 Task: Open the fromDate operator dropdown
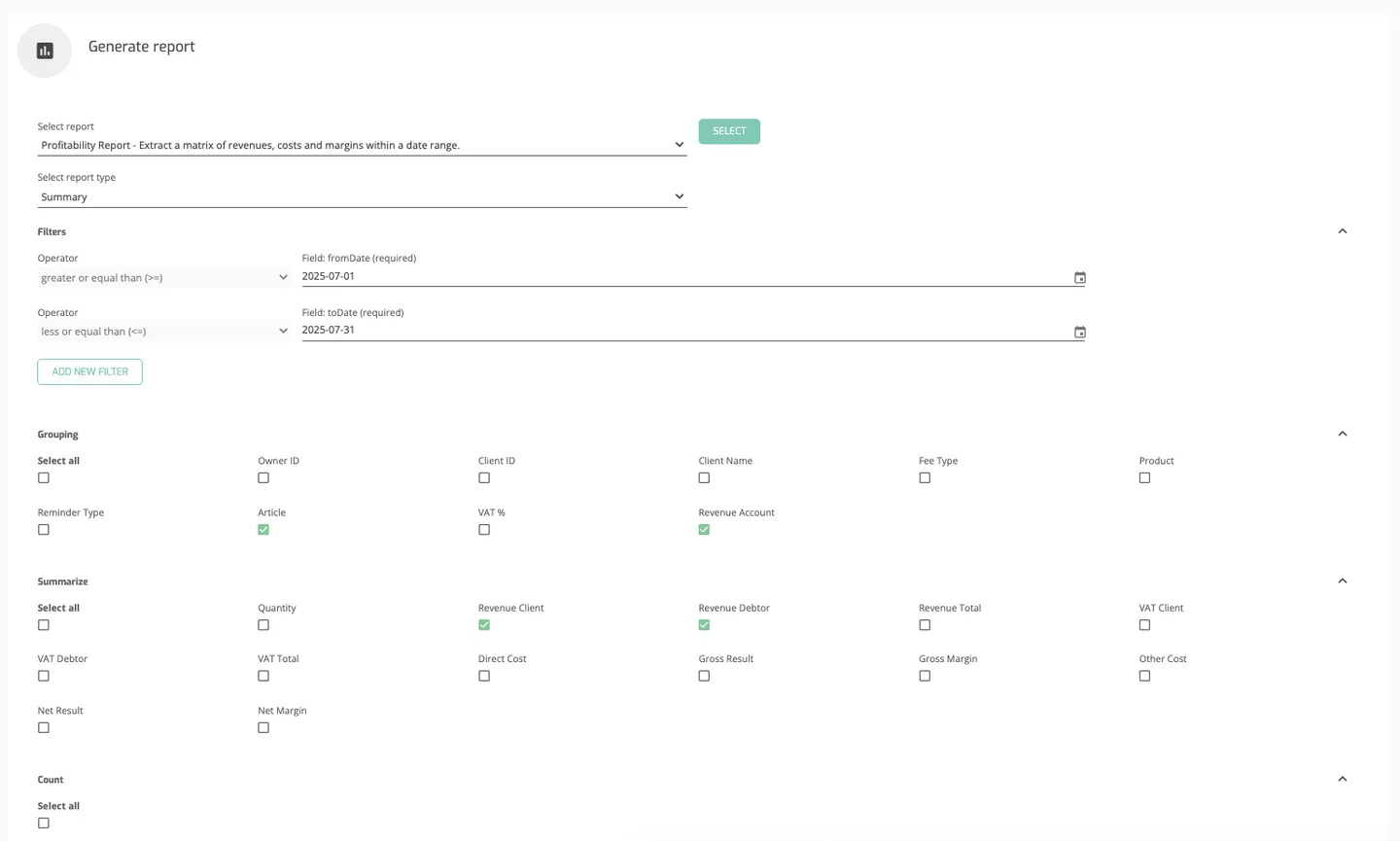point(164,278)
